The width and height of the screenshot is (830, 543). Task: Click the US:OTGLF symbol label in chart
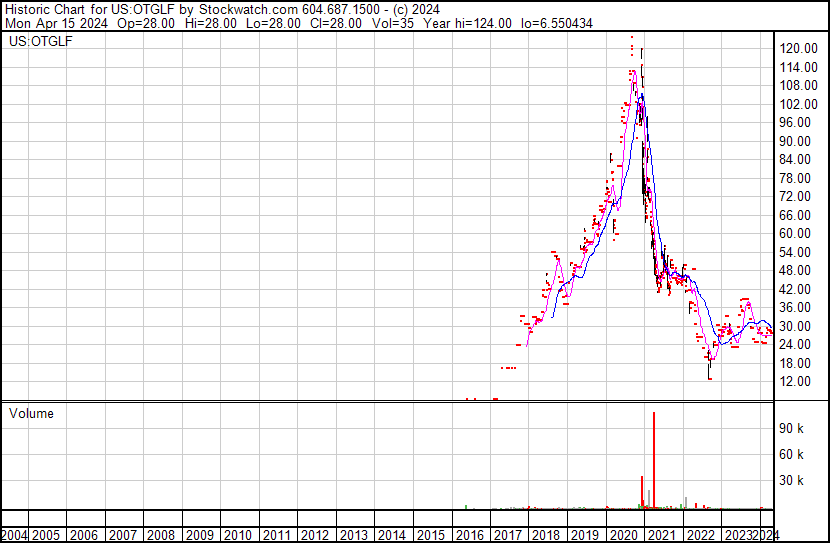pyautogui.click(x=41, y=41)
